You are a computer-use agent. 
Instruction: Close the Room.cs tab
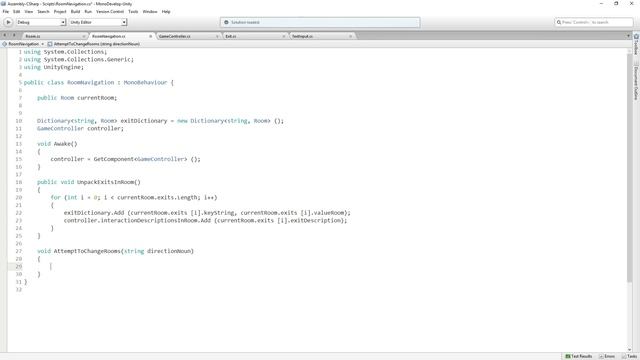tap(84, 36)
